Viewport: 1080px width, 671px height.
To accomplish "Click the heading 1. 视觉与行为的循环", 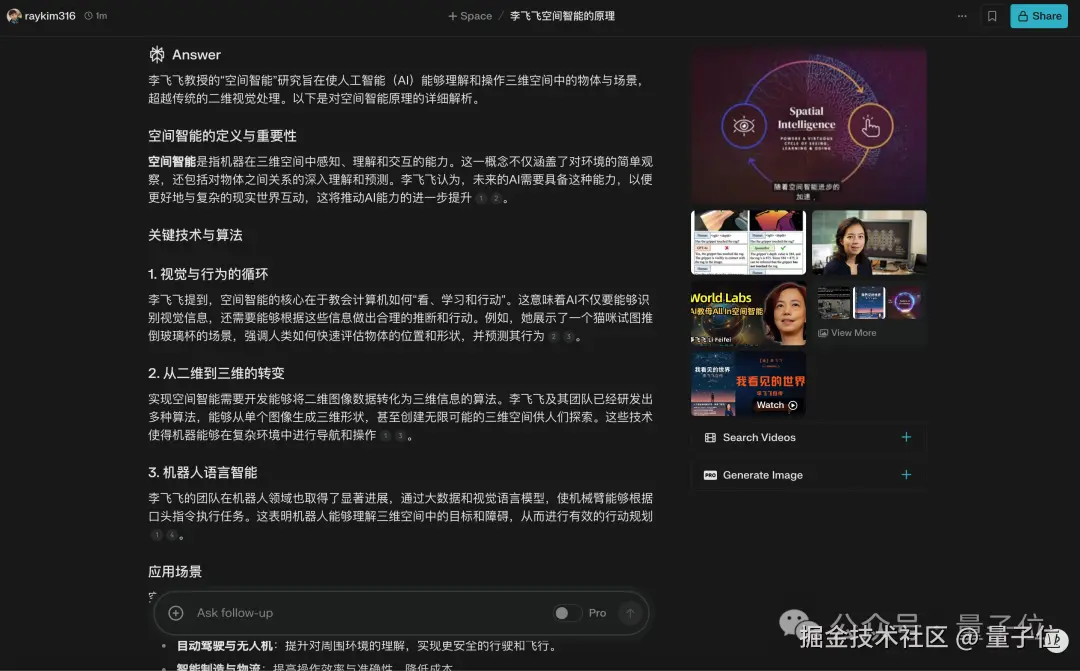I will pyautogui.click(x=208, y=274).
